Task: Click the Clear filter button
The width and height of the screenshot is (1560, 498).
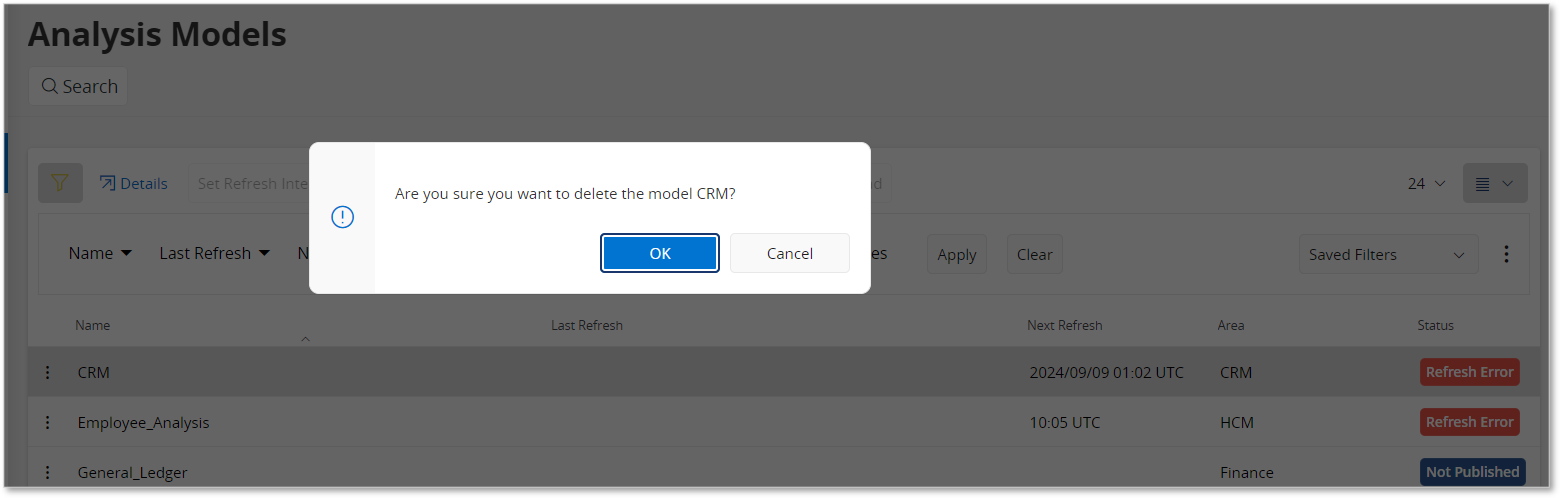Action: coord(1035,254)
